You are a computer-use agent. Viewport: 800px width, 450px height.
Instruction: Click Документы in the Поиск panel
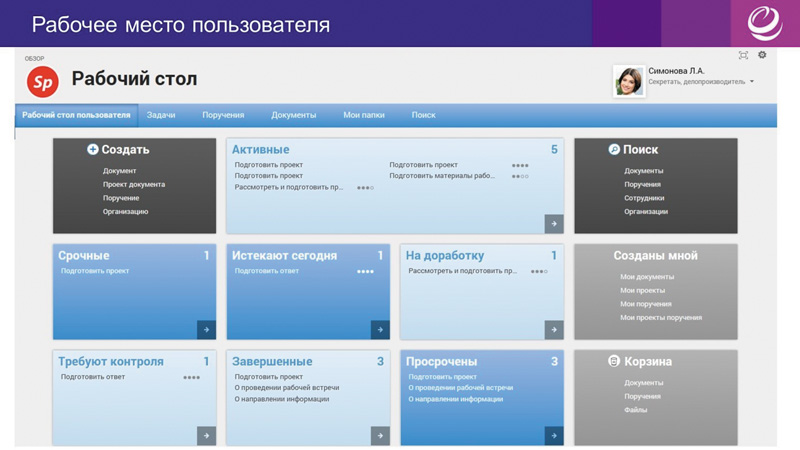tap(643, 171)
